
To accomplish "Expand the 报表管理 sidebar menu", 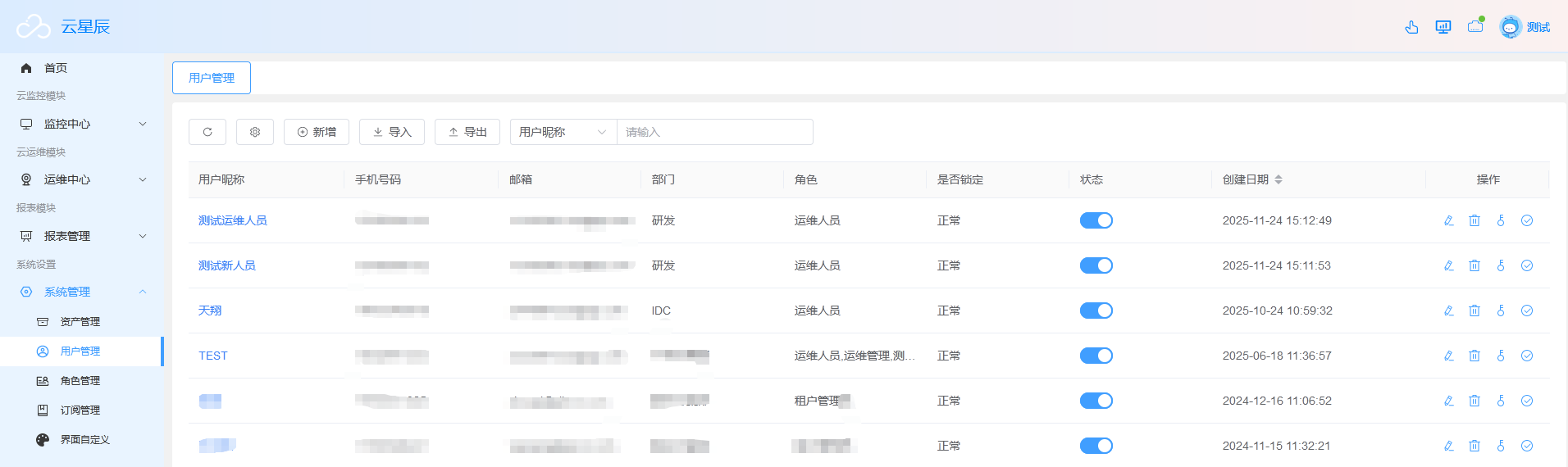I will coord(82,236).
